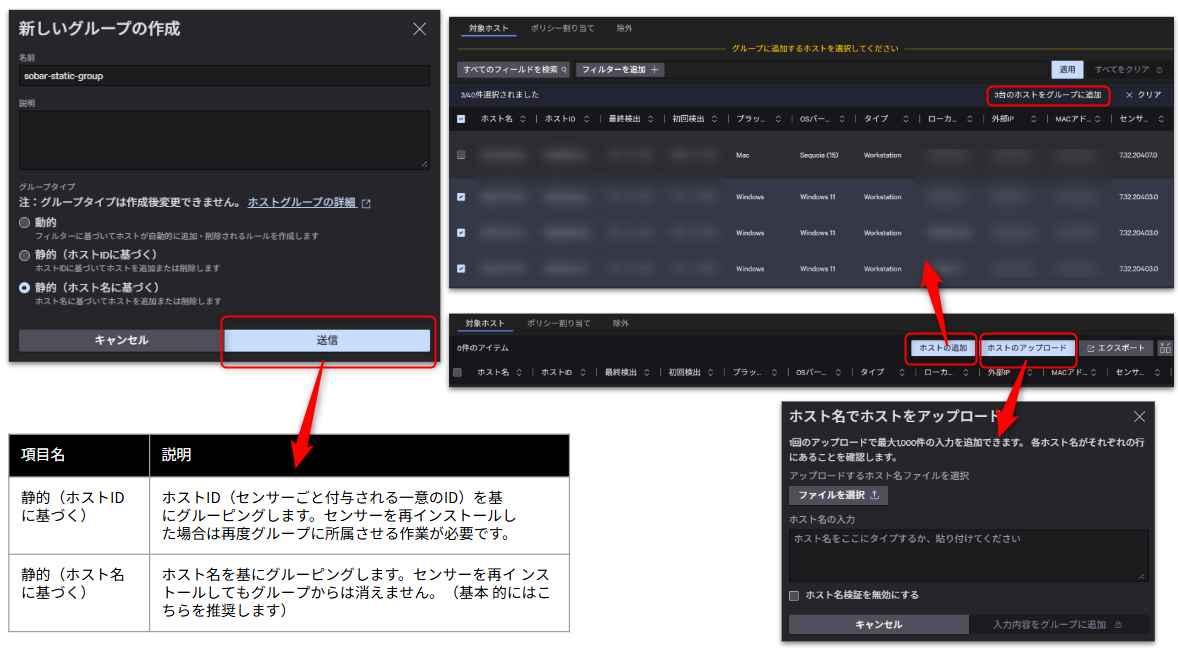
Task: Open the column customization icon beside エクスポート
Action: point(1164,348)
